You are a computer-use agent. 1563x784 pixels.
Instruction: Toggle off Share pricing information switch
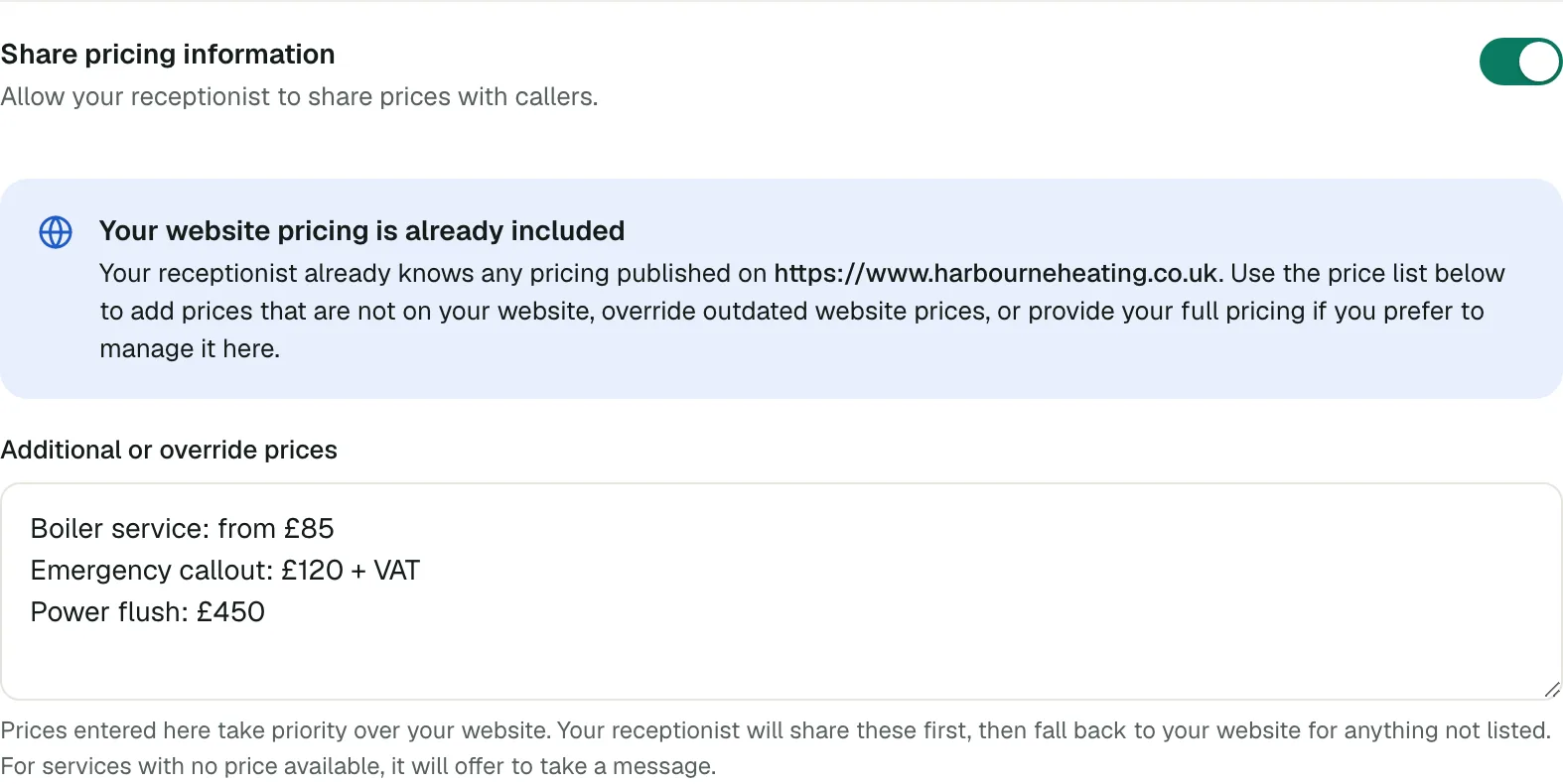pos(1520,62)
